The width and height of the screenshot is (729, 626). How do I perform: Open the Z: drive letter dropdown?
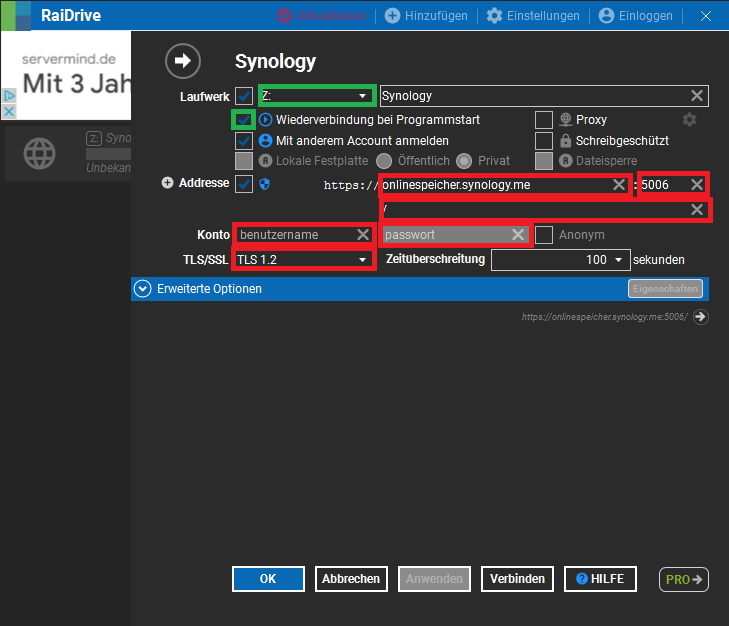[x=317, y=96]
